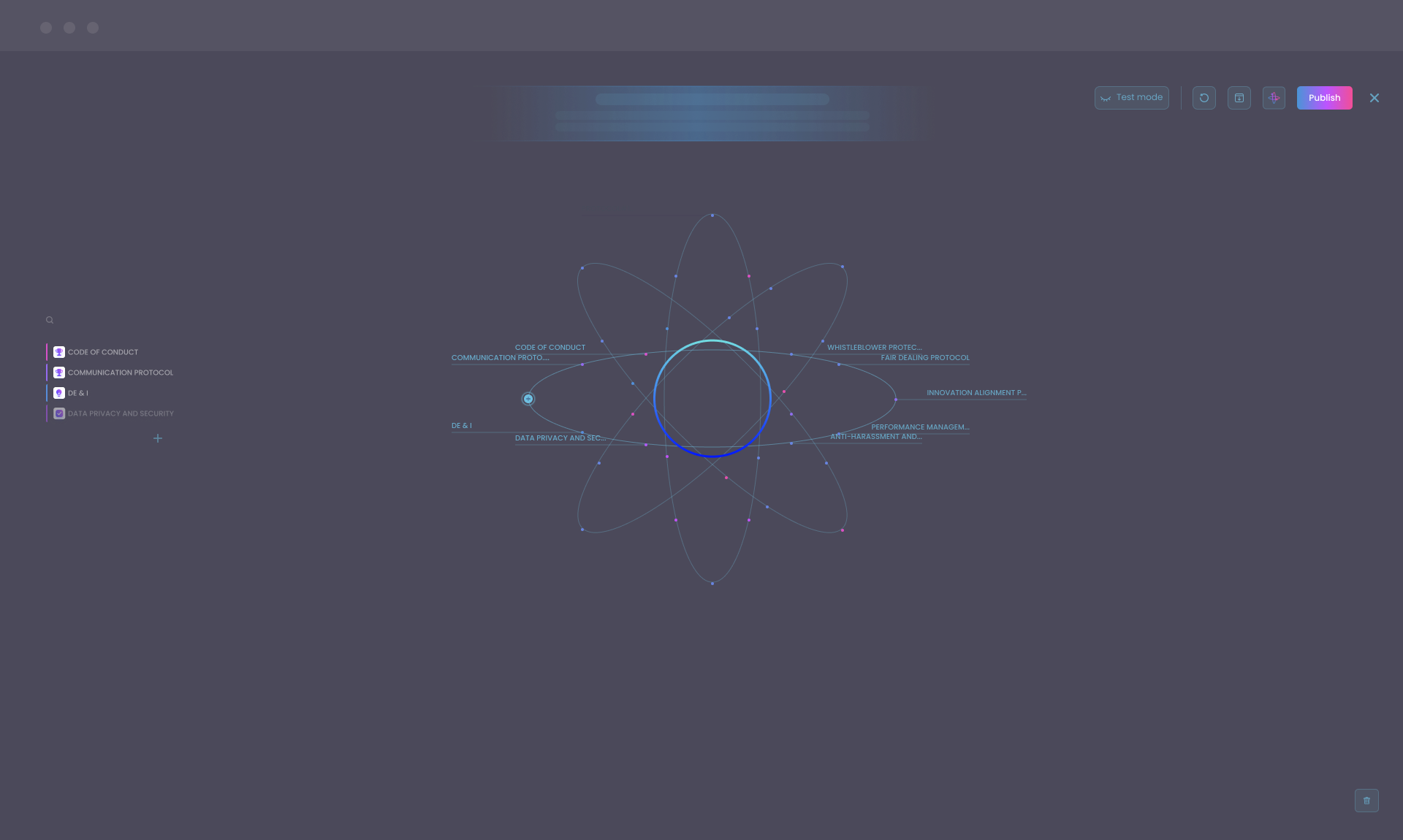Screen dimensions: 1403x840
Task: Toggle Test mode on
Action: tap(1131, 97)
